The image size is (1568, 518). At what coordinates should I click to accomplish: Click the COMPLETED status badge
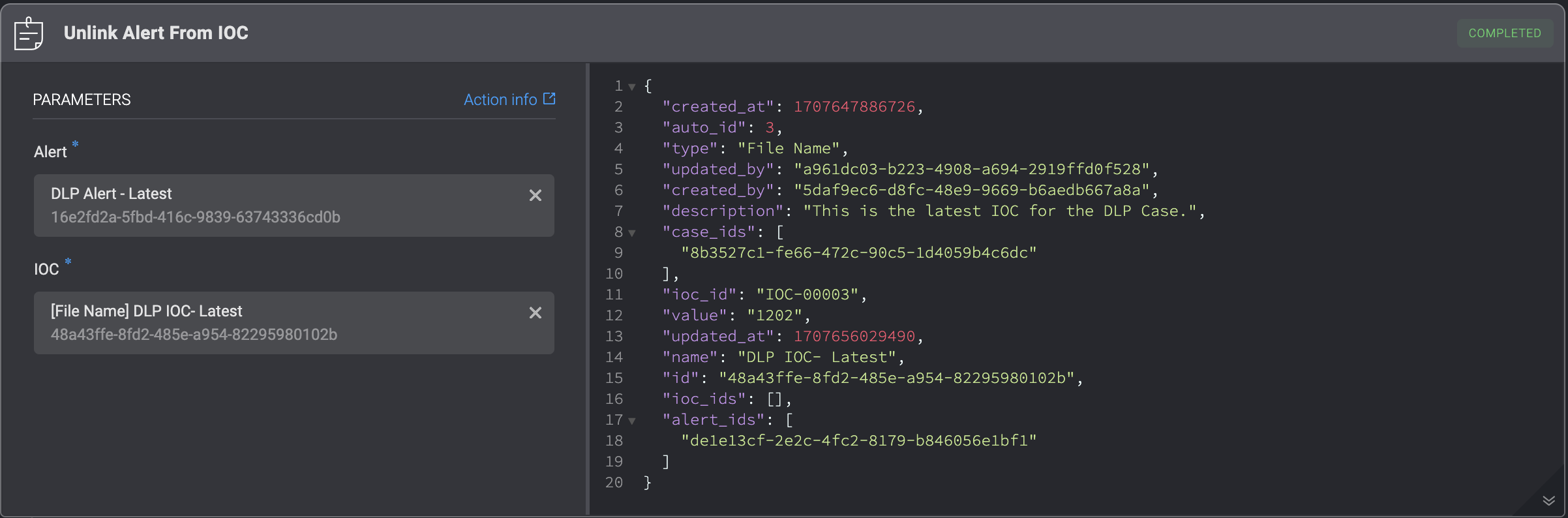1505,33
